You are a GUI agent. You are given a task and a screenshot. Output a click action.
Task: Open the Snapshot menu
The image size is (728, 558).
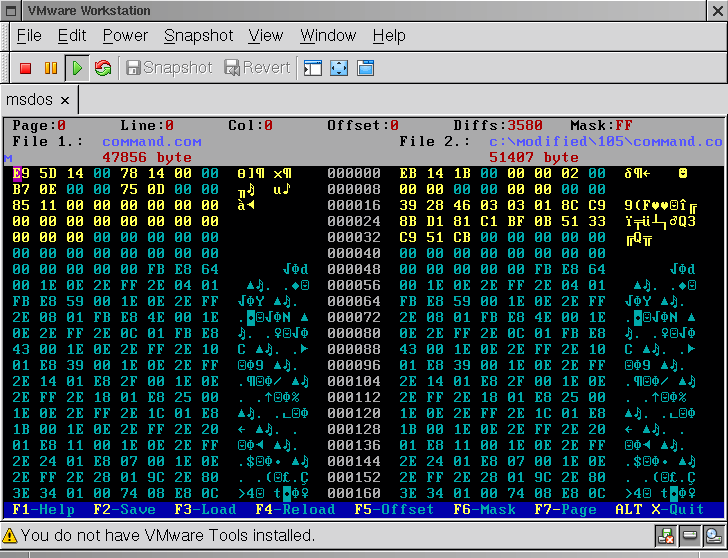198,36
